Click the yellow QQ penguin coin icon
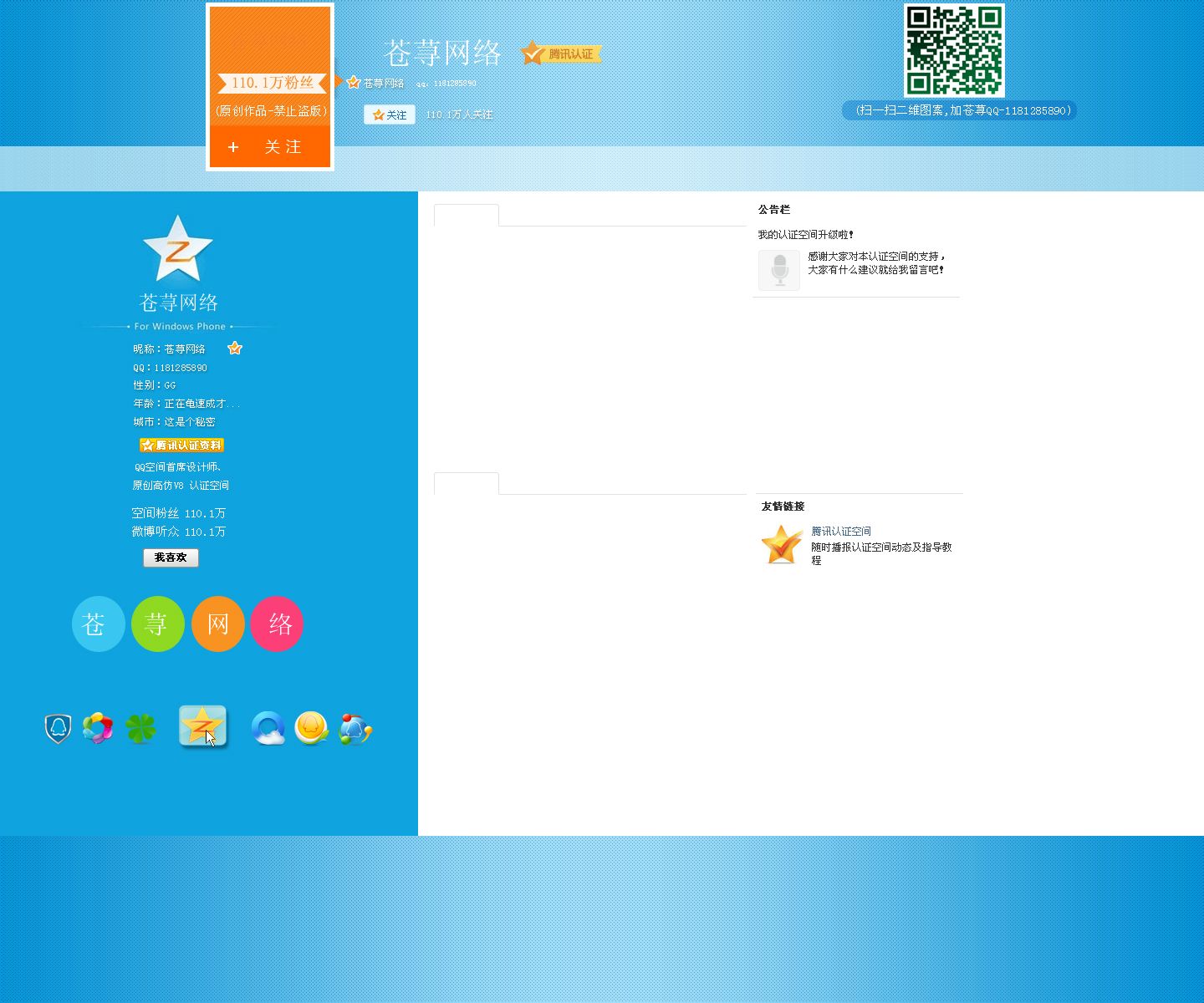Screen dimensions: 1204x1003 click(311, 729)
